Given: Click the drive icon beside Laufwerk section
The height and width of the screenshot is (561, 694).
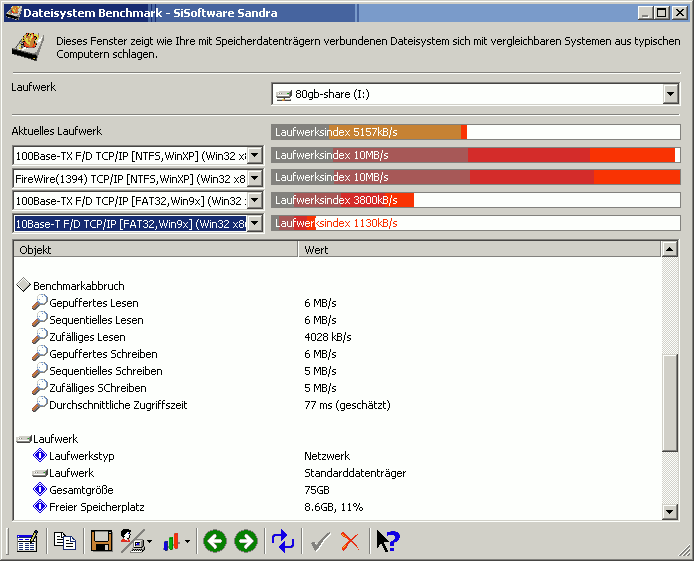Looking at the screenshot, I should (x=24, y=439).
